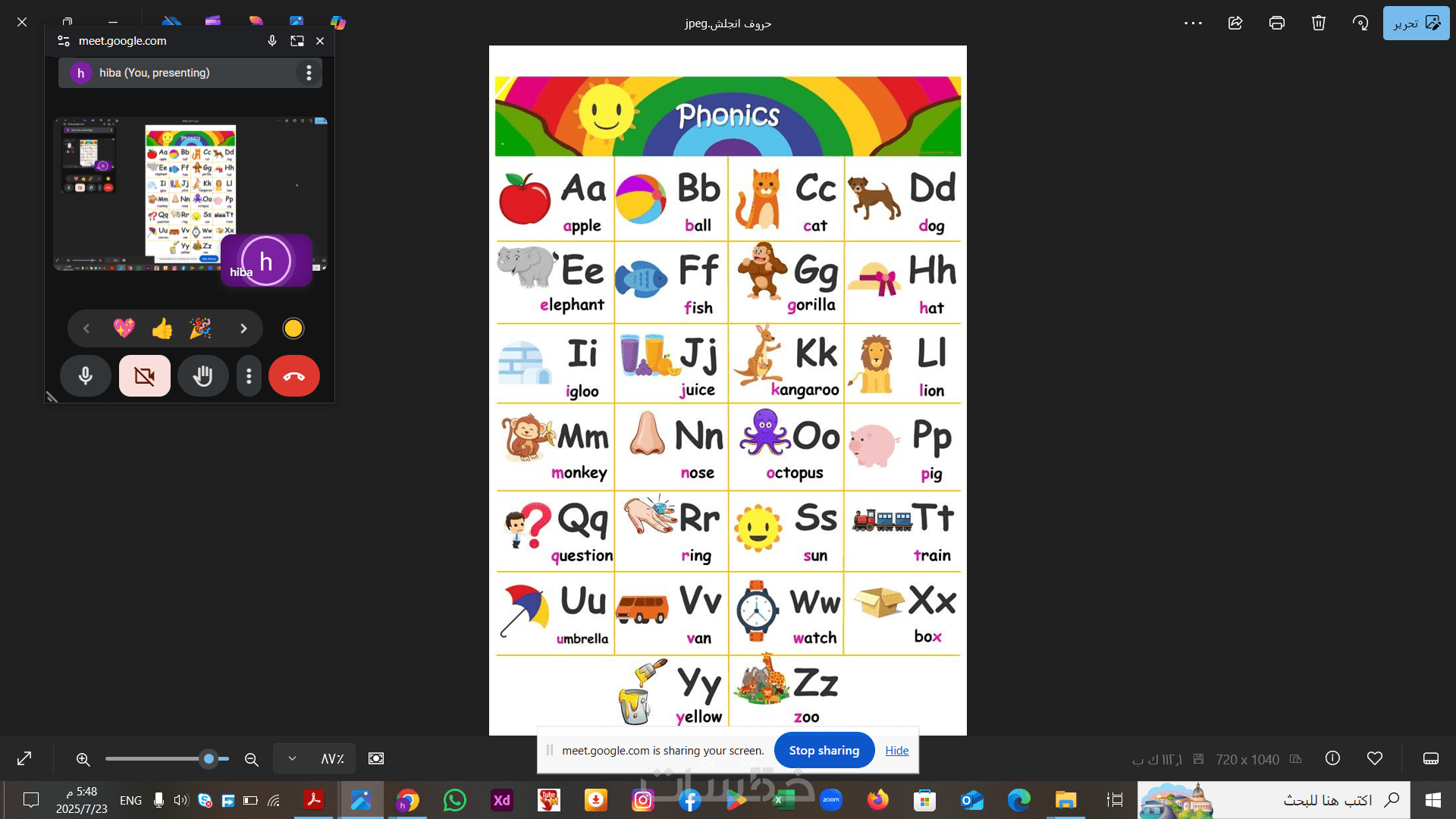This screenshot has width=1456, height=819.
Task: Click the zoom in magnifier icon
Action: point(83,759)
